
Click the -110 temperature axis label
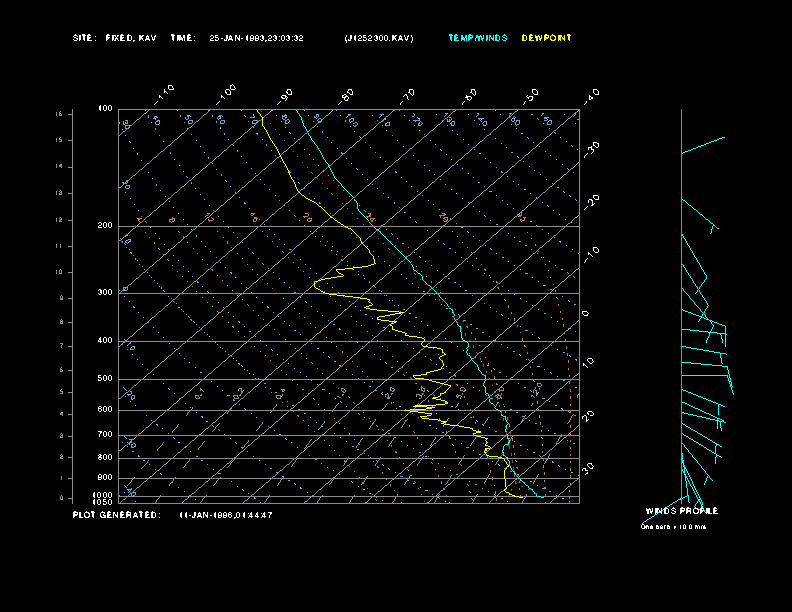166,93
